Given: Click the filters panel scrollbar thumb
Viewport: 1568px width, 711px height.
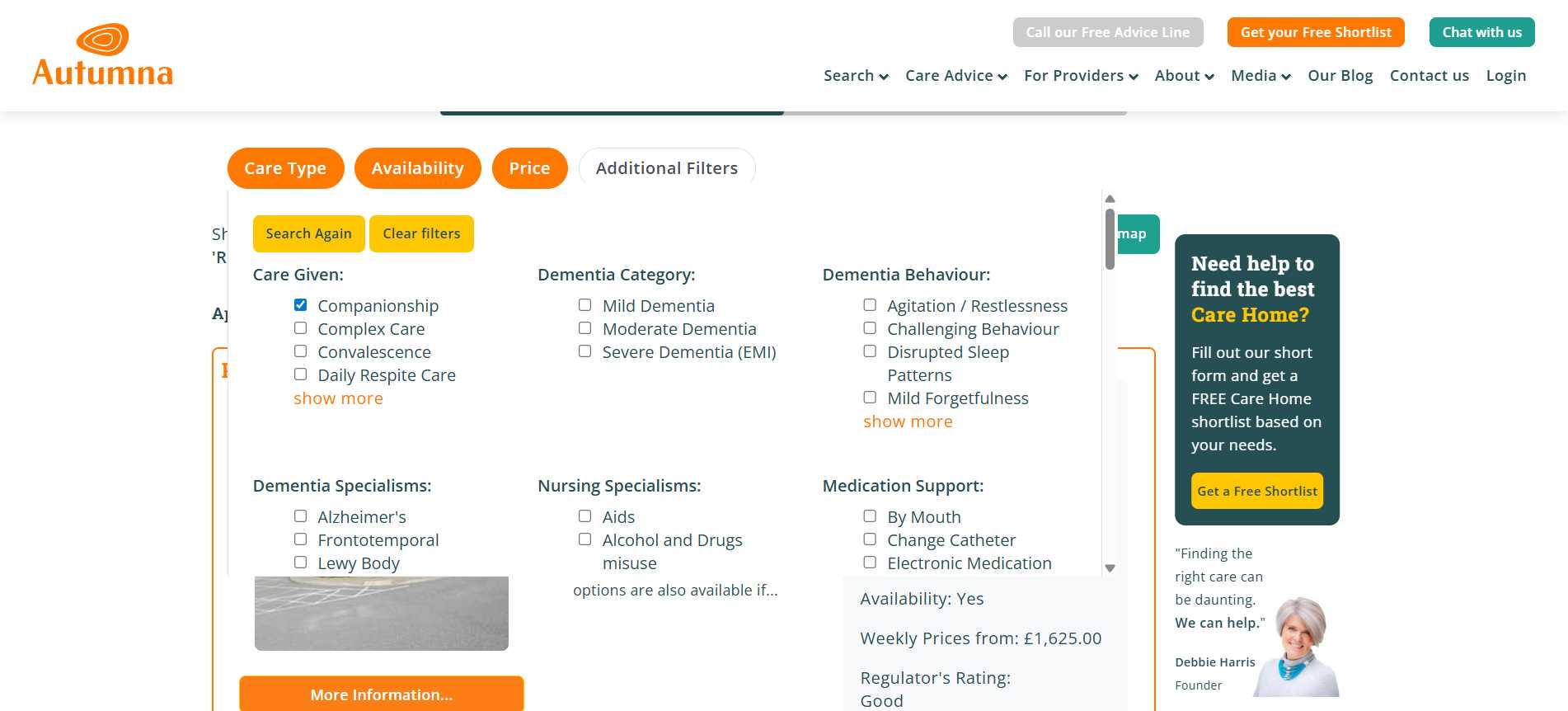Looking at the screenshot, I should 1110,239.
